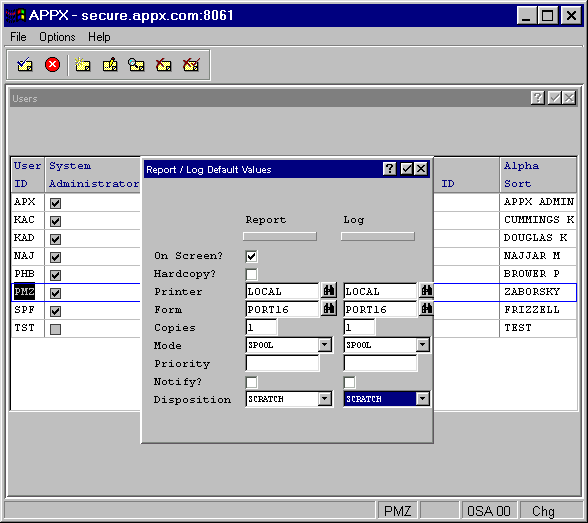Click the APPX application icon in title bar

[15, 15]
